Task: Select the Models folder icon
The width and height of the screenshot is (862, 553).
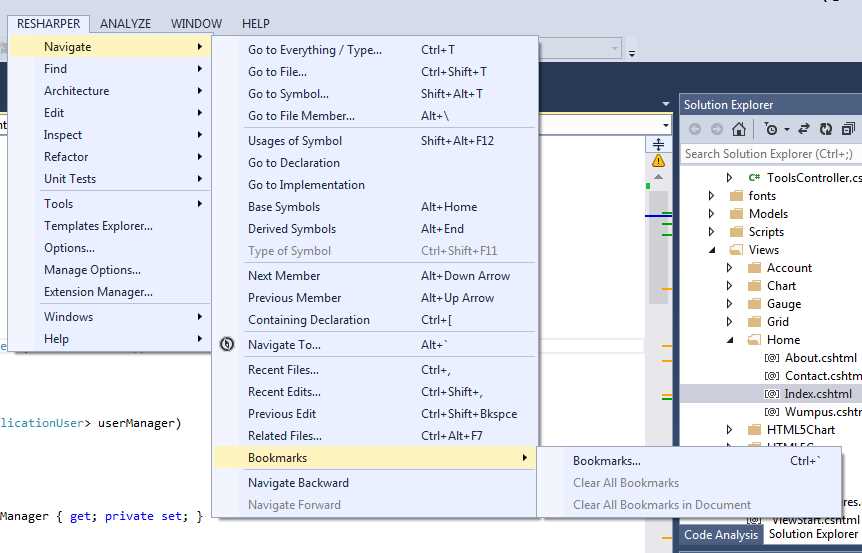Action: (736, 214)
